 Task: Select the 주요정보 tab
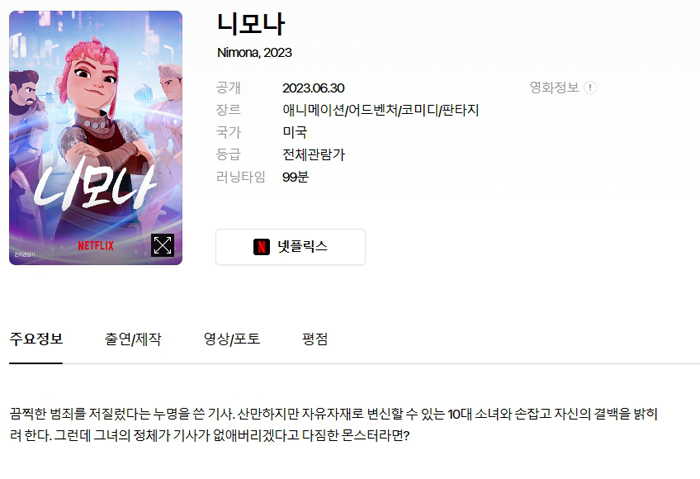click(36, 339)
